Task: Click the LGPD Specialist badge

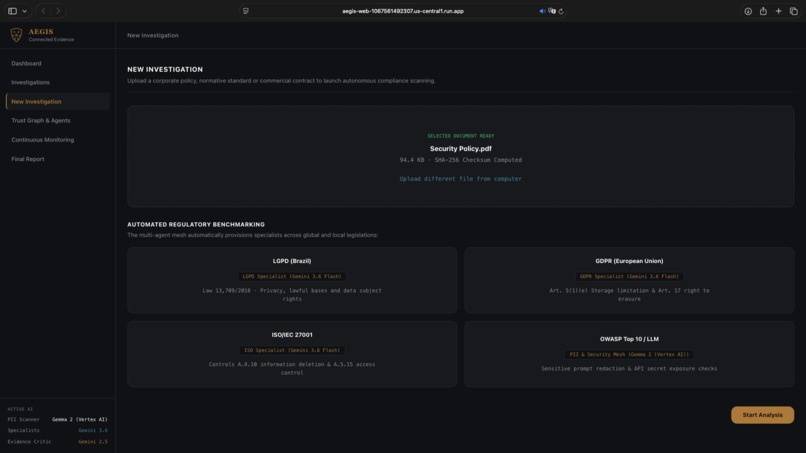Action: tap(292, 276)
